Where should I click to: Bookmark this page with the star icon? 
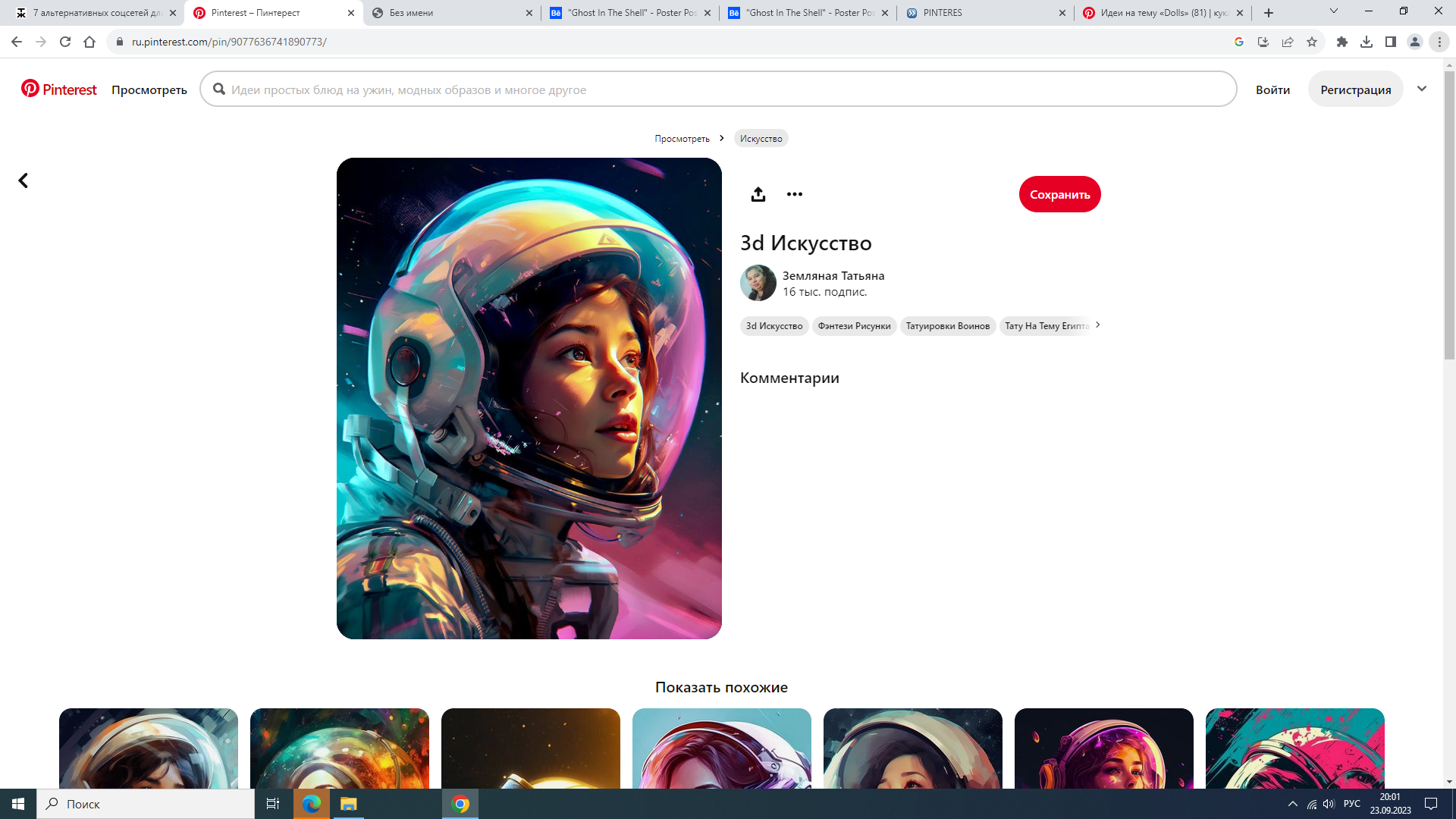point(1312,42)
